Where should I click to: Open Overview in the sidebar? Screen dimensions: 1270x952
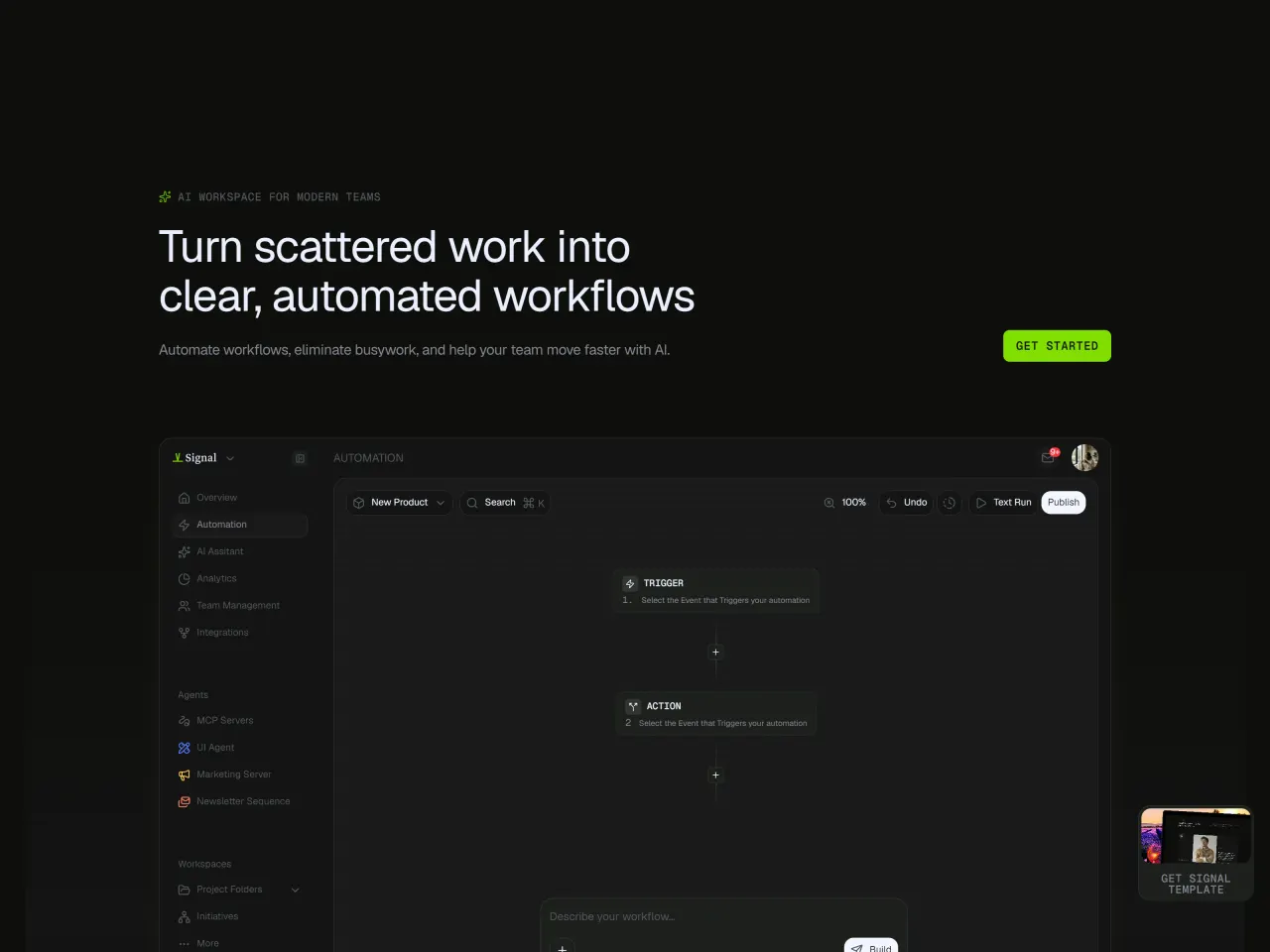(x=239, y=498)
